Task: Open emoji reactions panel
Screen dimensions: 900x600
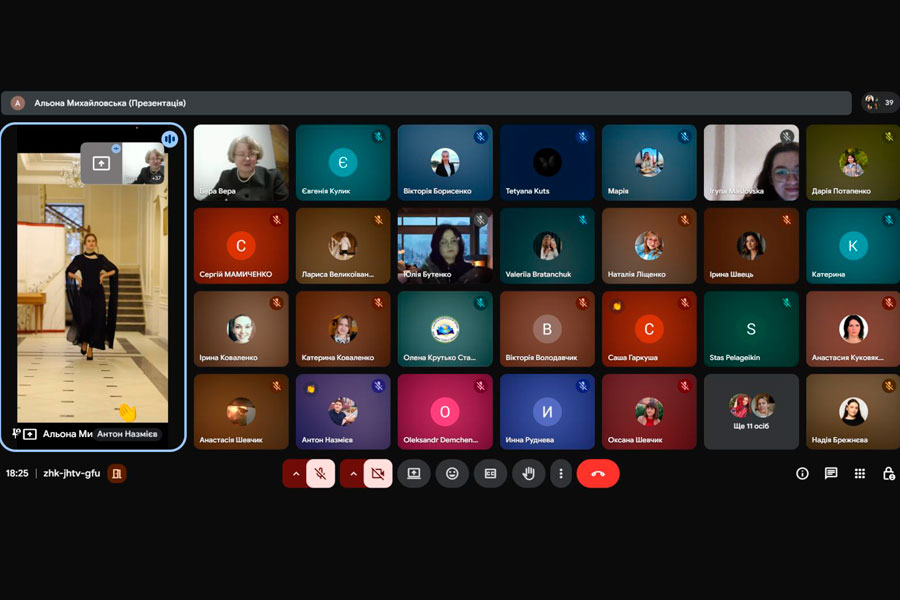Action: point(452,473)
